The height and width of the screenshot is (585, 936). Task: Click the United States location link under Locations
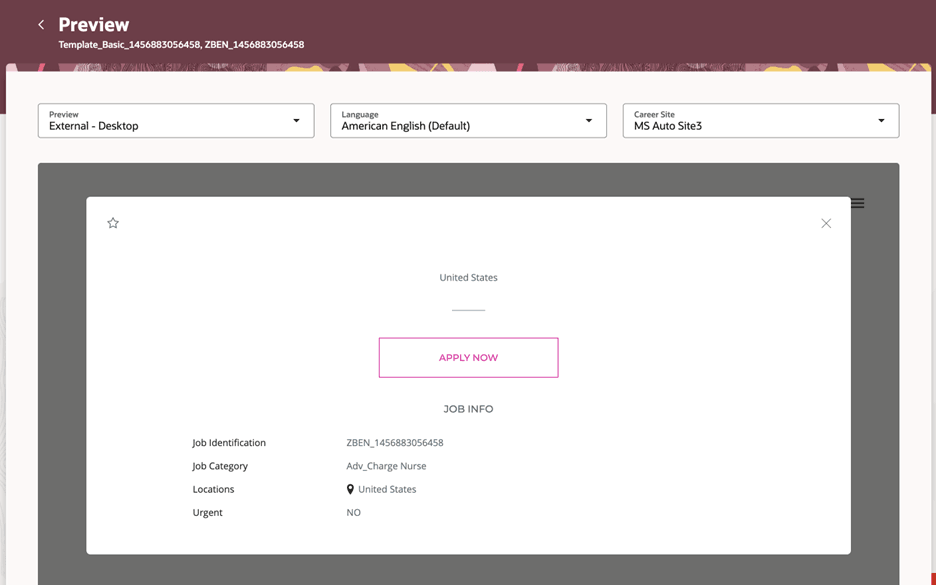(389, 489)
